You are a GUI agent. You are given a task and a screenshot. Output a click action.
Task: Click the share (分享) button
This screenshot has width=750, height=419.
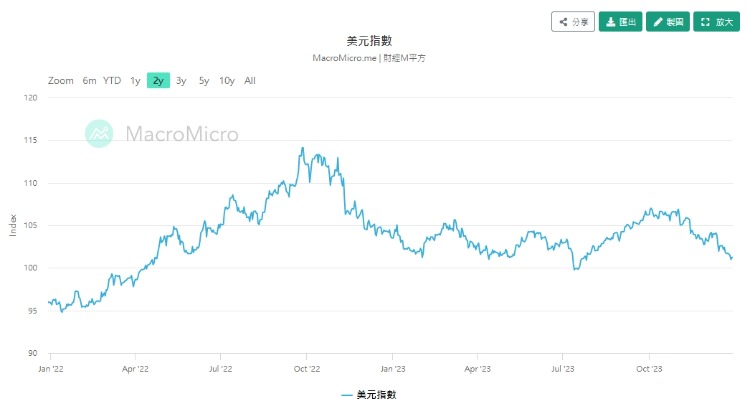(x=573, y=22)
